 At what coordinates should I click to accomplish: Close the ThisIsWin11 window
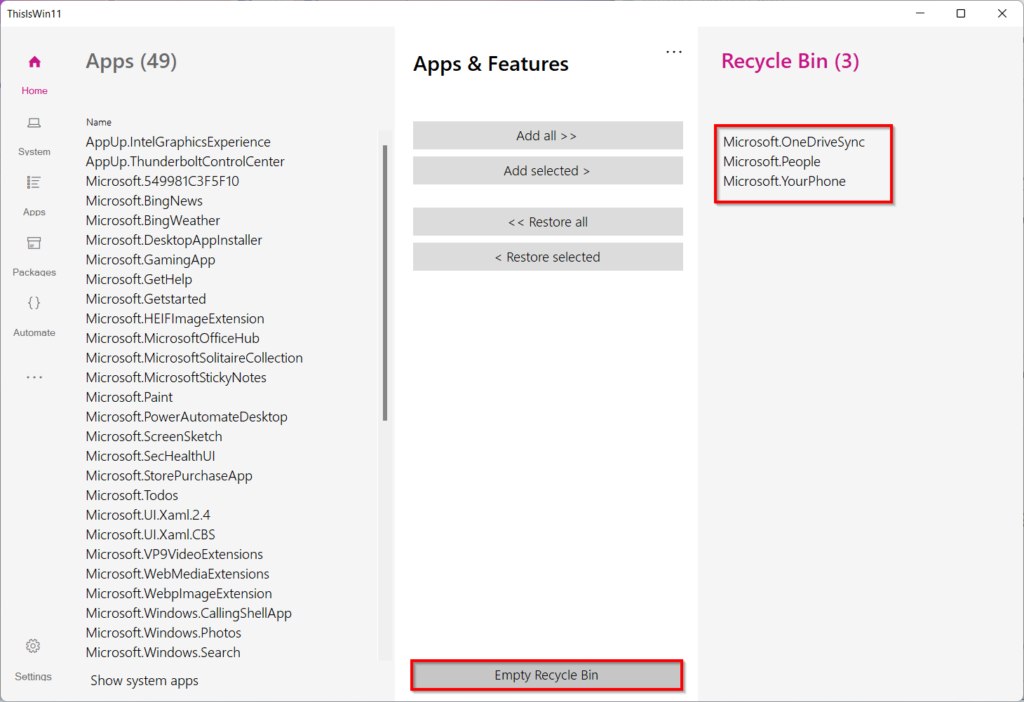(x=1002, y=13)
